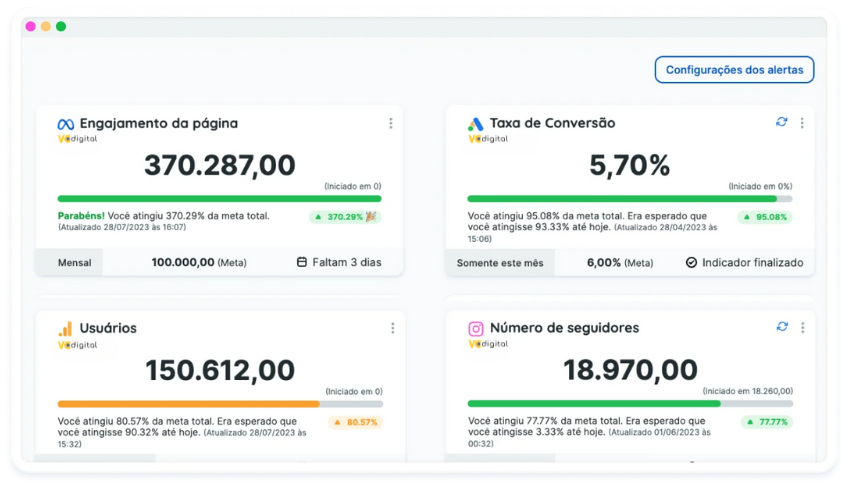This screenshot has width=848, height=487.
Task: Open three-dot menu on Número de seguidores
Action: 803,327
